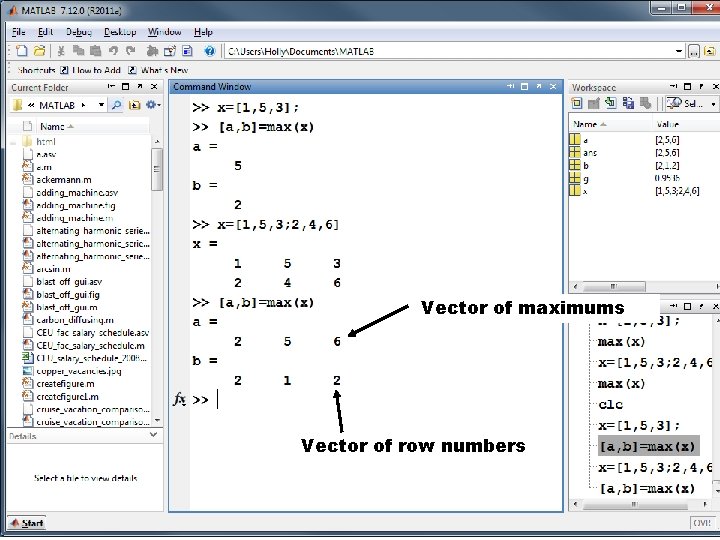
Task: Click the Redo toolbar arrow
Action: (x=131, y=51)
